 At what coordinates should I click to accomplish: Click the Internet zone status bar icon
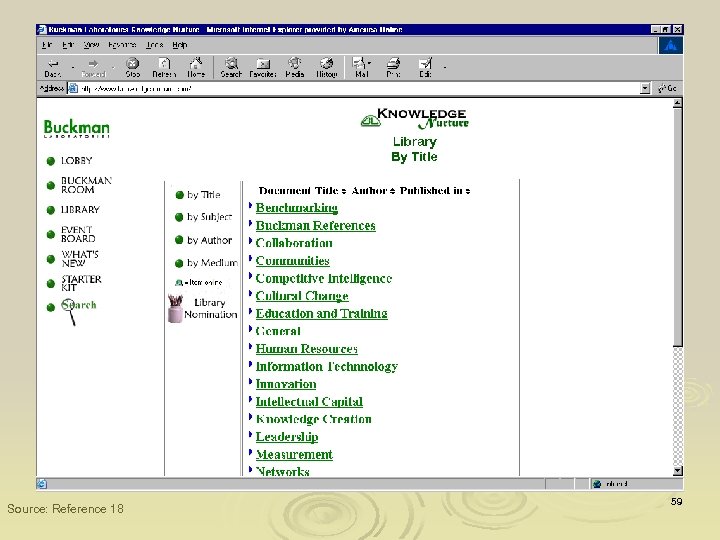coord(597,484)
